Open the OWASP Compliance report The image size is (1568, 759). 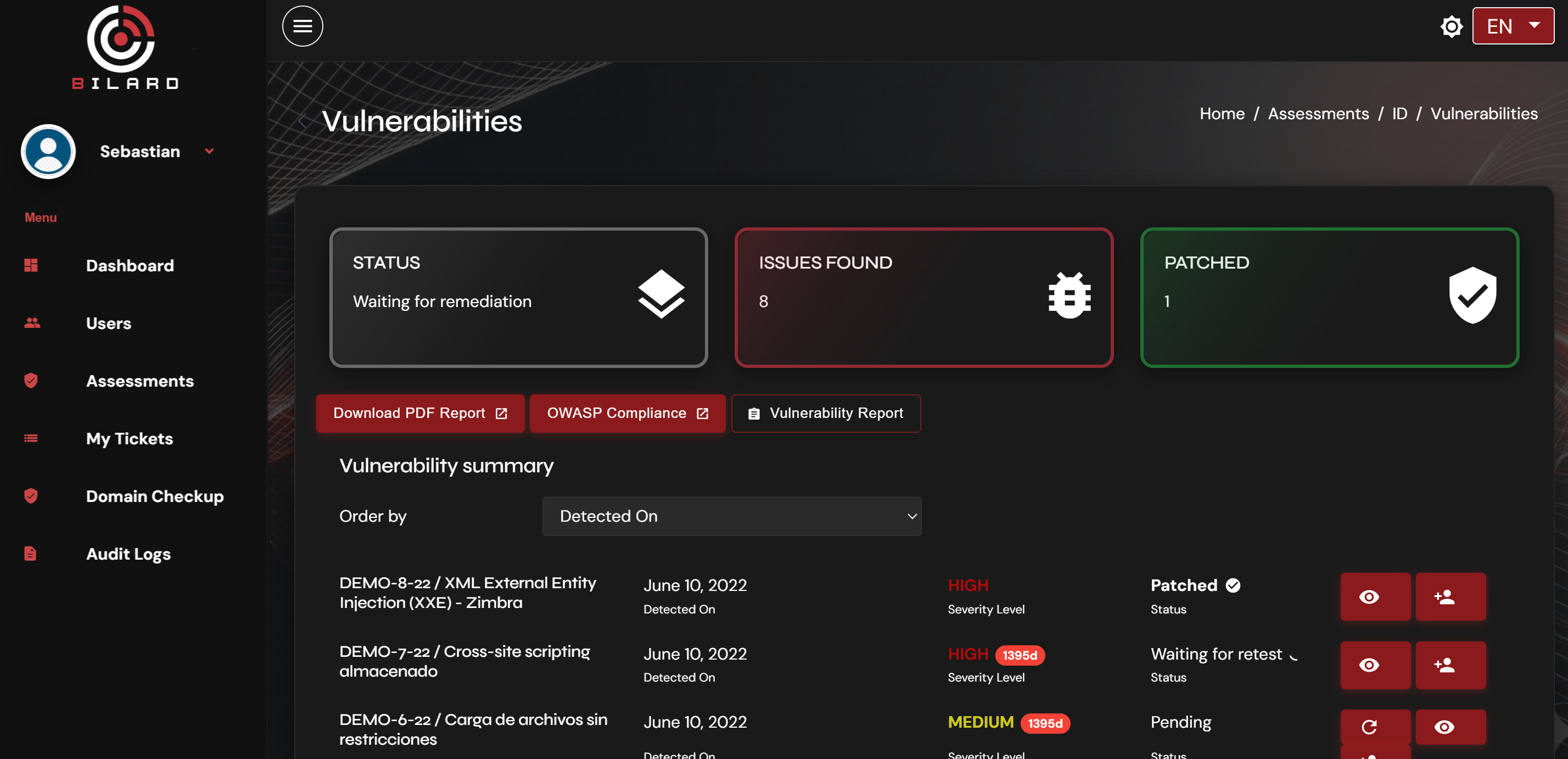coord(627,412)
